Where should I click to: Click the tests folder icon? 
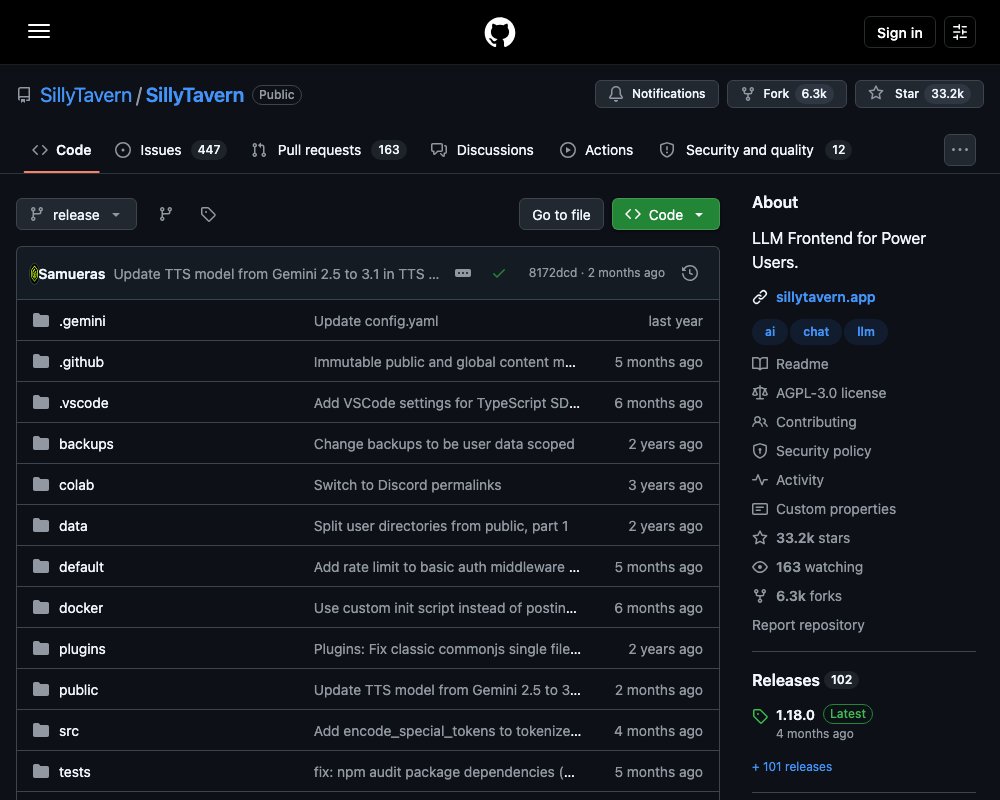[x=41, y=771]
